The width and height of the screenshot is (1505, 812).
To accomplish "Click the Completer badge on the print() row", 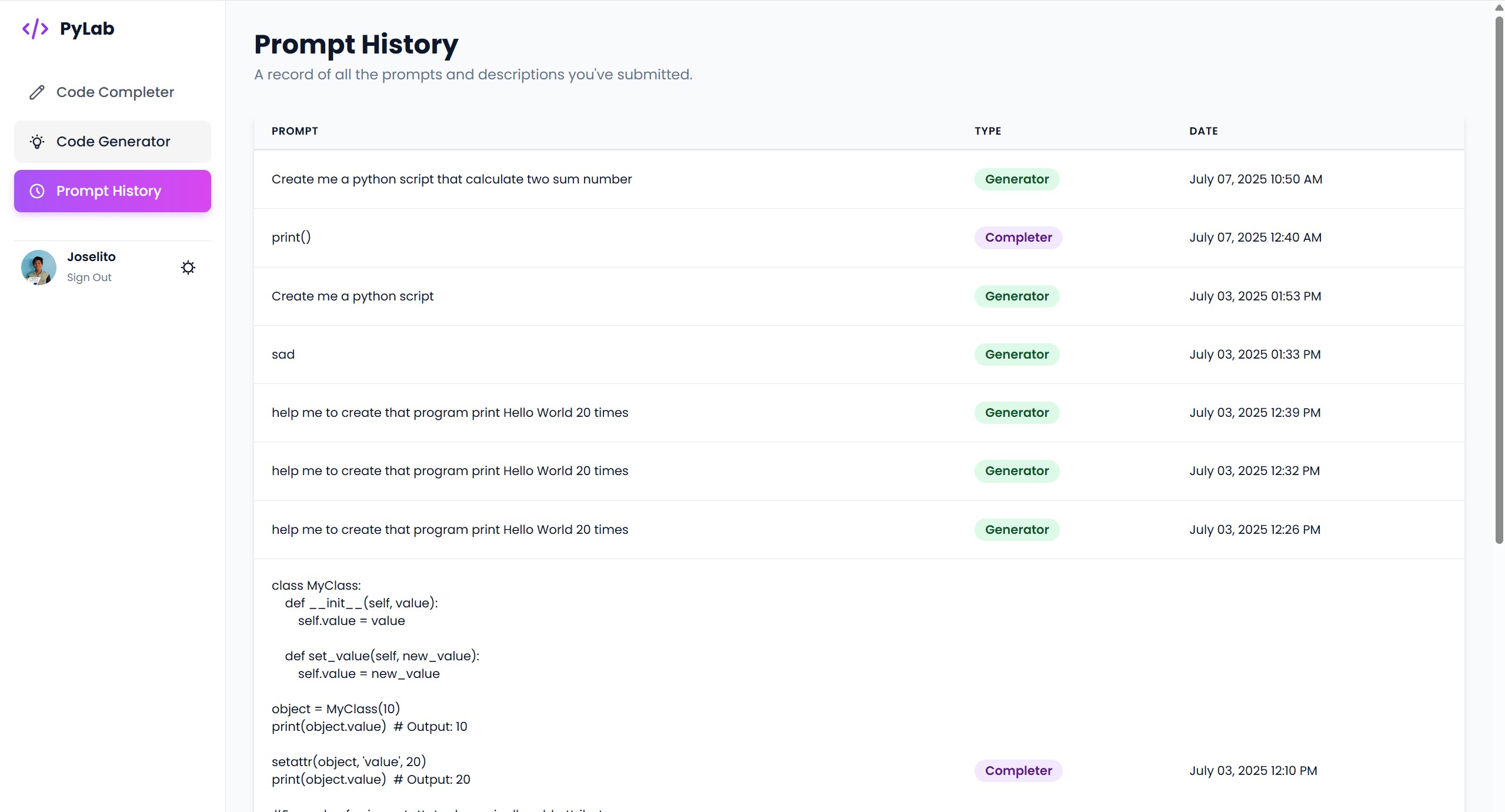I will point(1018,238).
